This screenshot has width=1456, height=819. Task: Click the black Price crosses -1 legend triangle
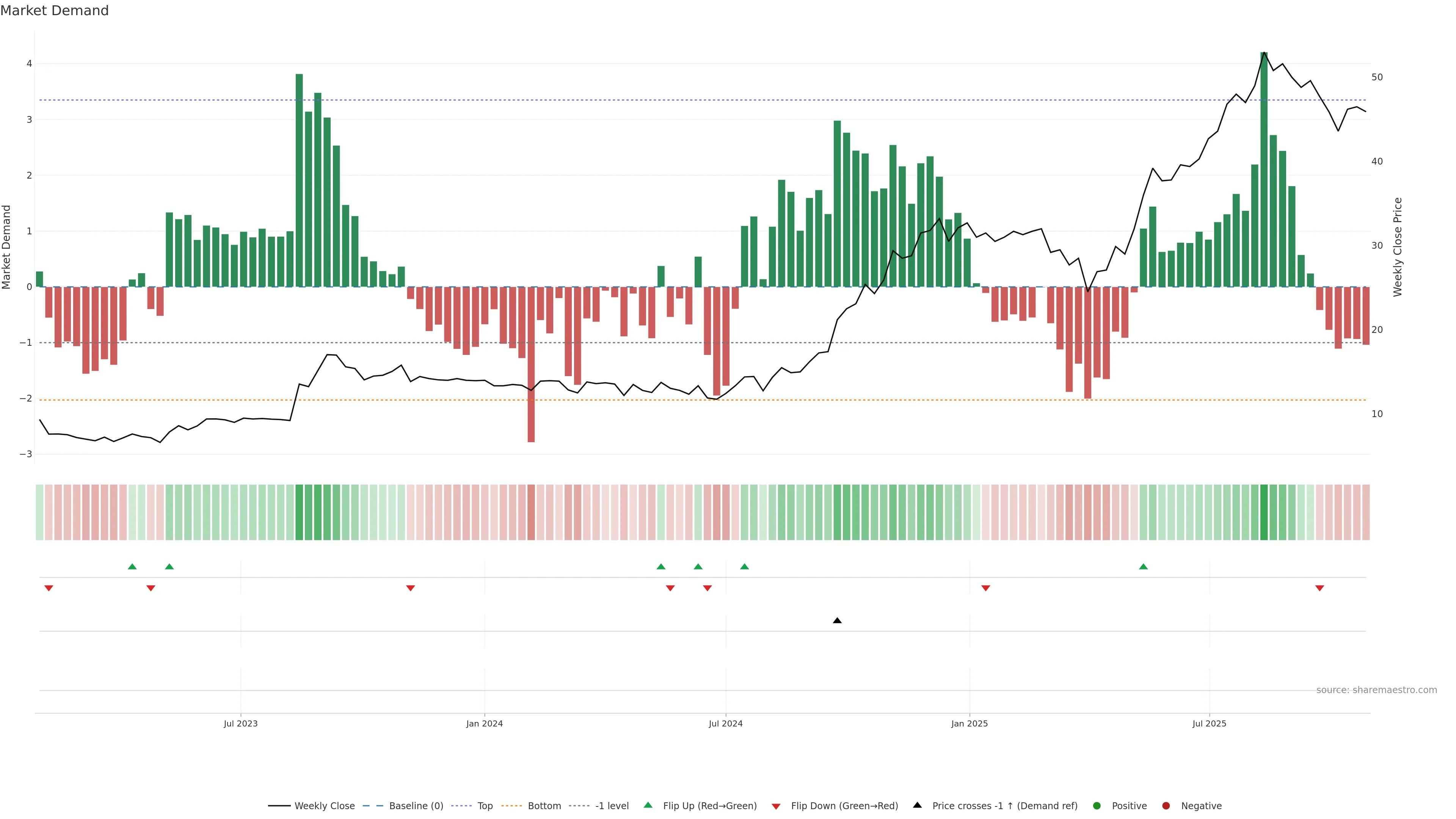917,805
